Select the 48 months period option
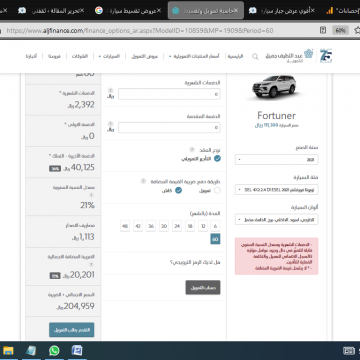 (x=125, y=226)
